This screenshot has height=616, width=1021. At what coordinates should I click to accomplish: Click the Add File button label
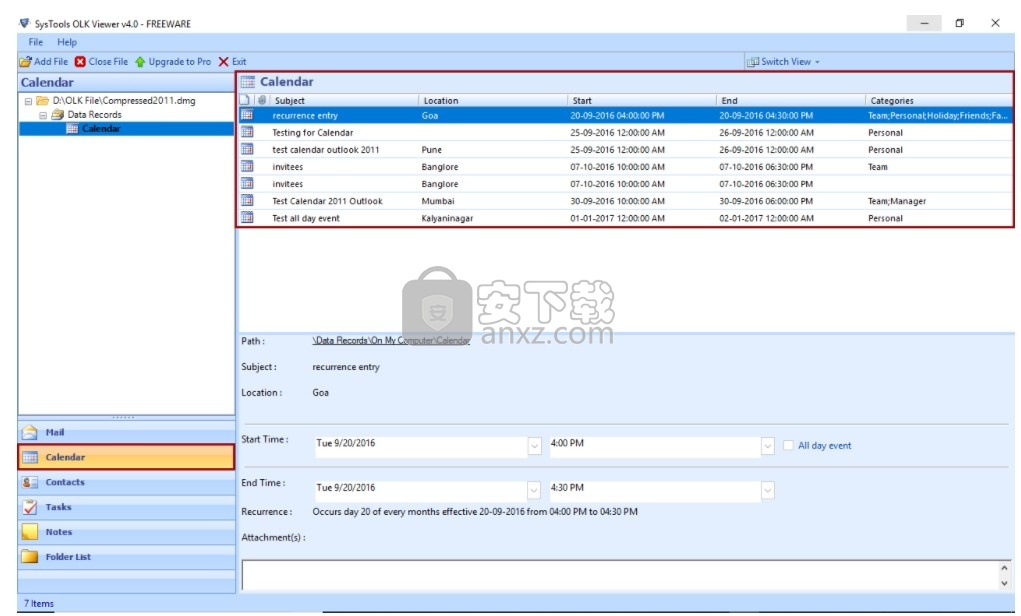pos(51,62)
